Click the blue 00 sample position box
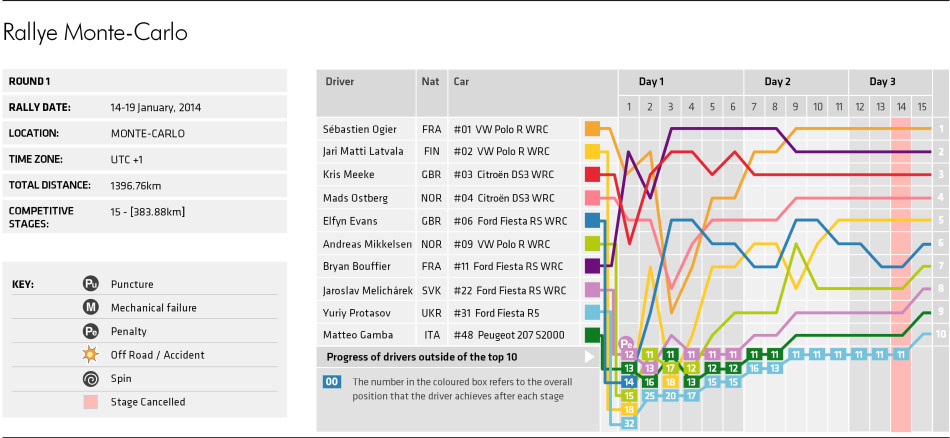This screenshot has height=438, width=950. coord(332,382)
